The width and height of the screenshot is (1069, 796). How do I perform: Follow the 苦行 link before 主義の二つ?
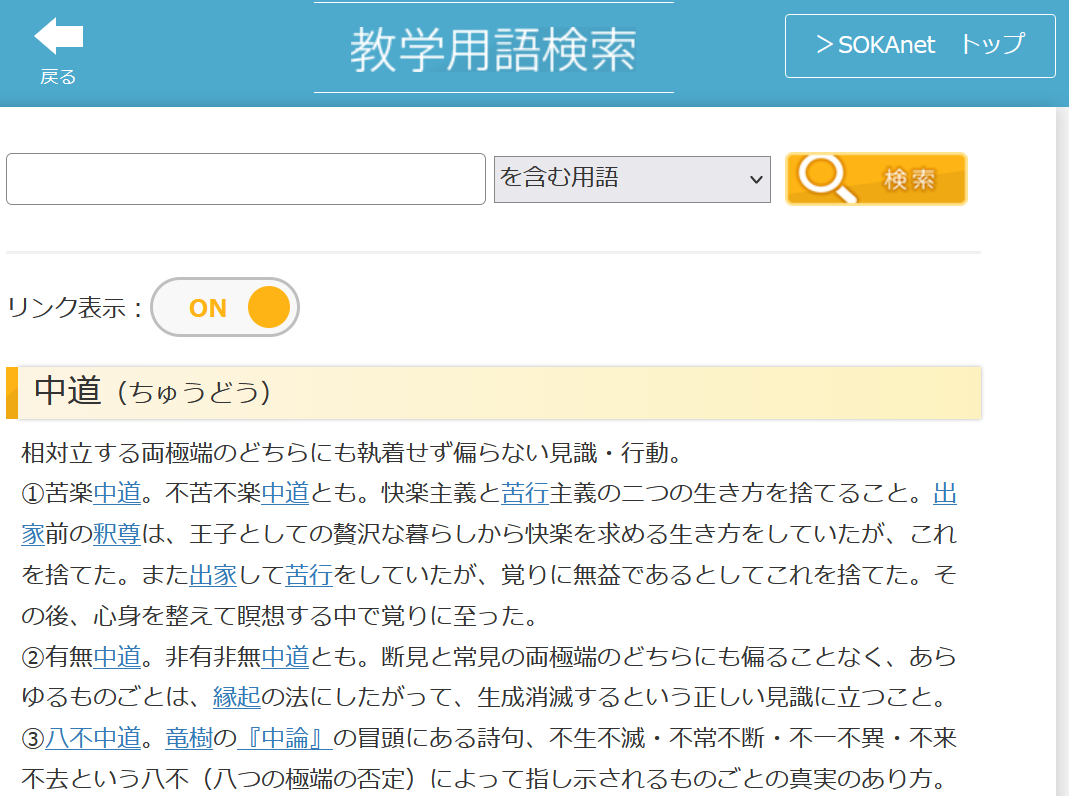[x=525, y=494]
